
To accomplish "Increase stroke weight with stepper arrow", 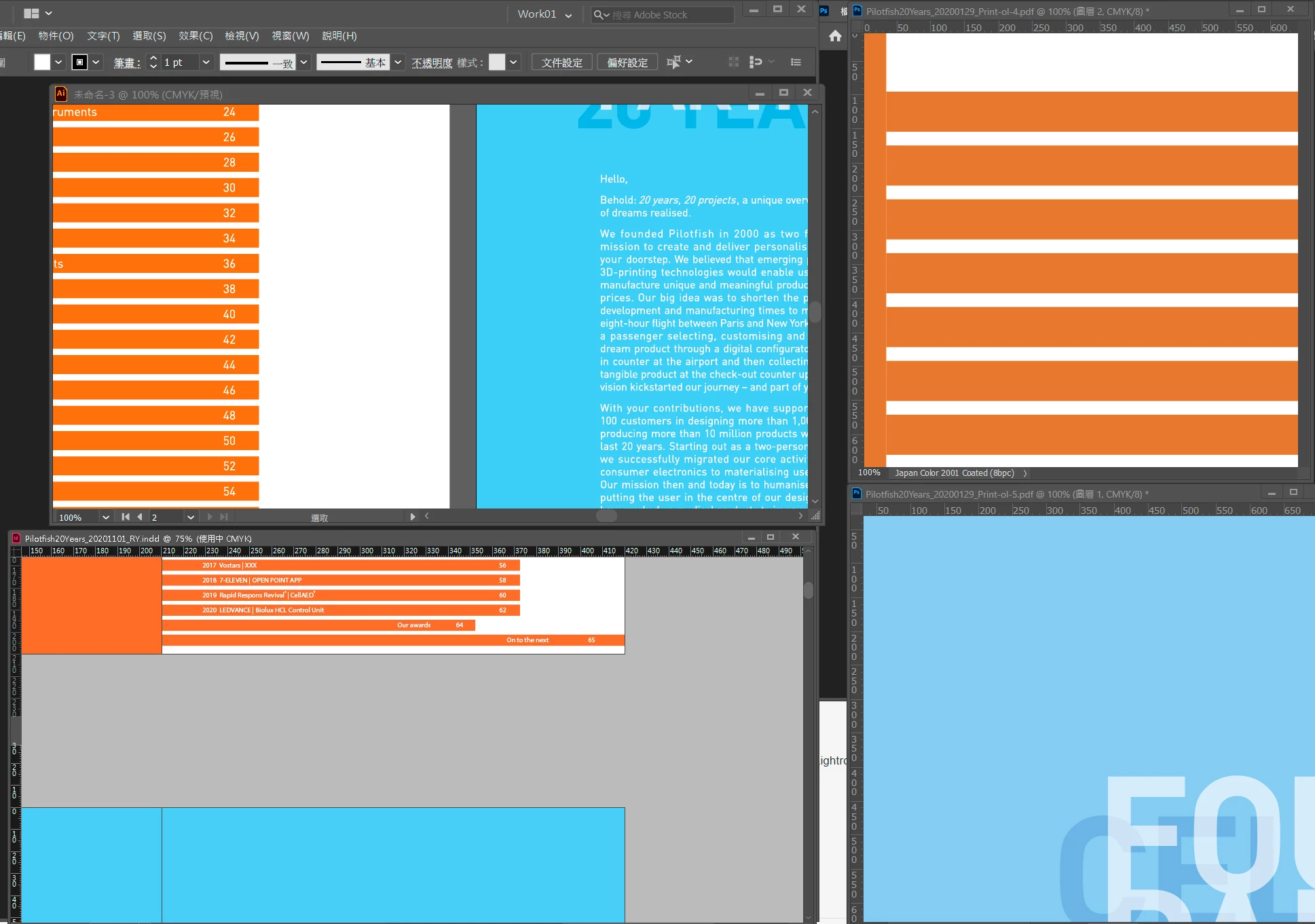I will click(153, 58).
